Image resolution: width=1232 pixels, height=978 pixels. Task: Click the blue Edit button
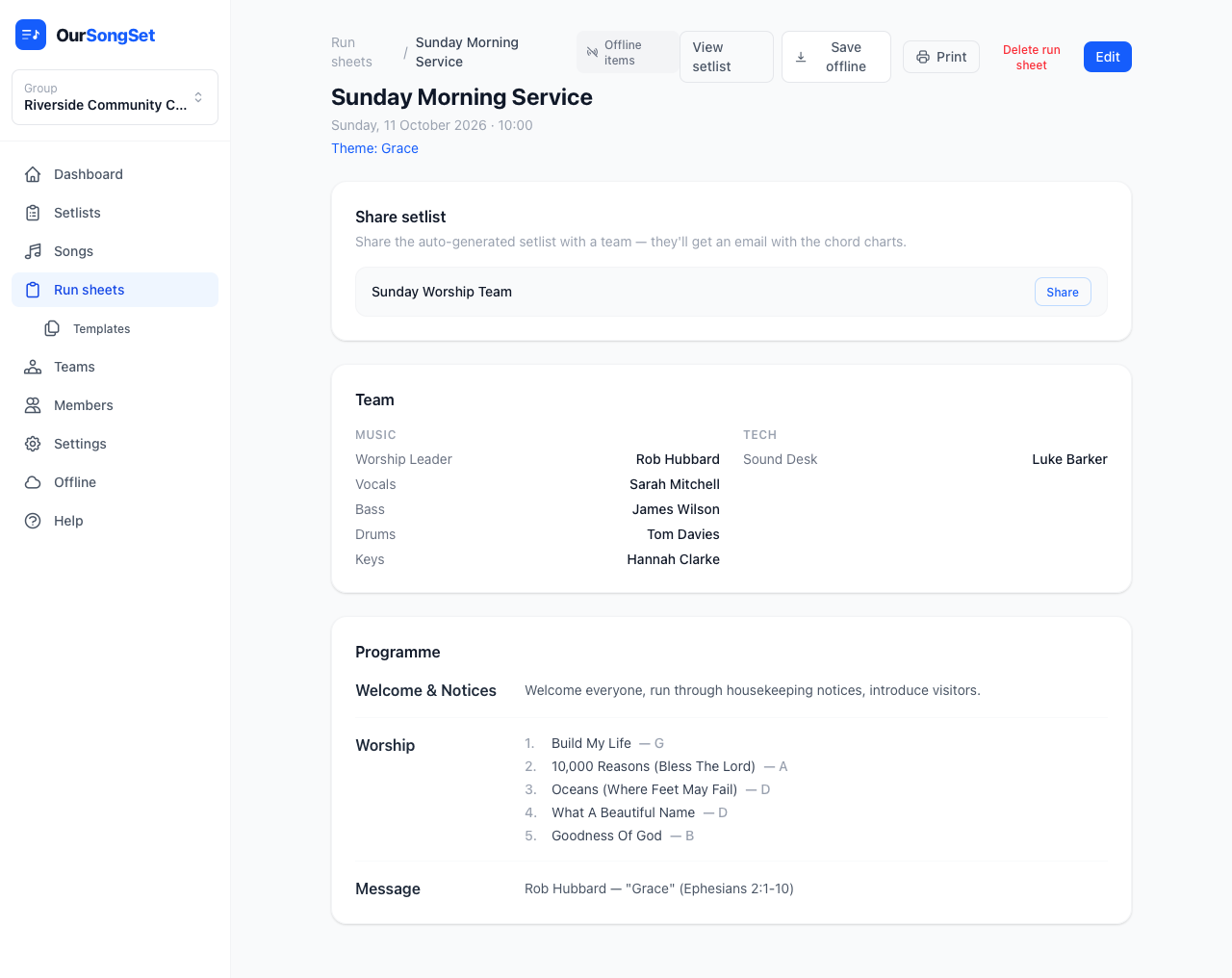pos(1108,57)
